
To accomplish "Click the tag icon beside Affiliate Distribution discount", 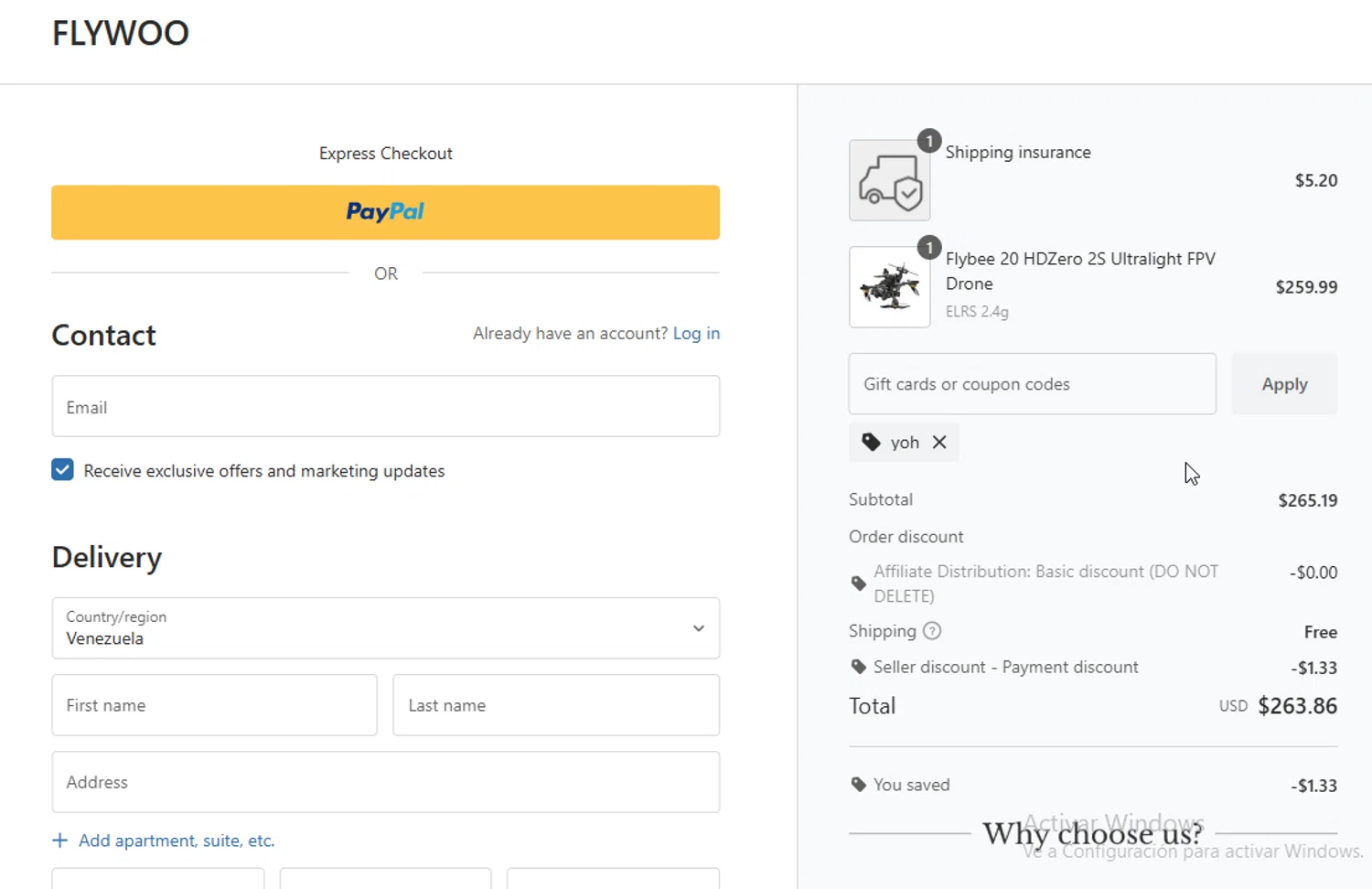I will point(858,584).
